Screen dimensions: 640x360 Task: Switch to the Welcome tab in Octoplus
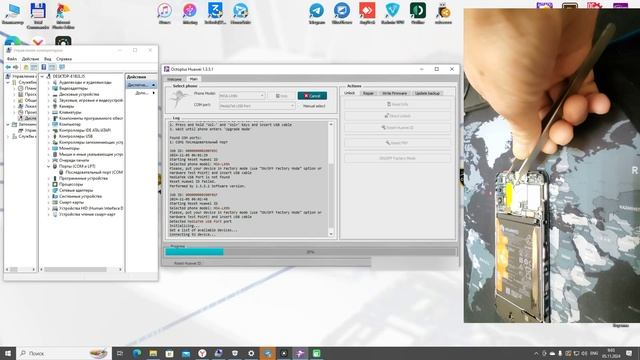(174, 79)
